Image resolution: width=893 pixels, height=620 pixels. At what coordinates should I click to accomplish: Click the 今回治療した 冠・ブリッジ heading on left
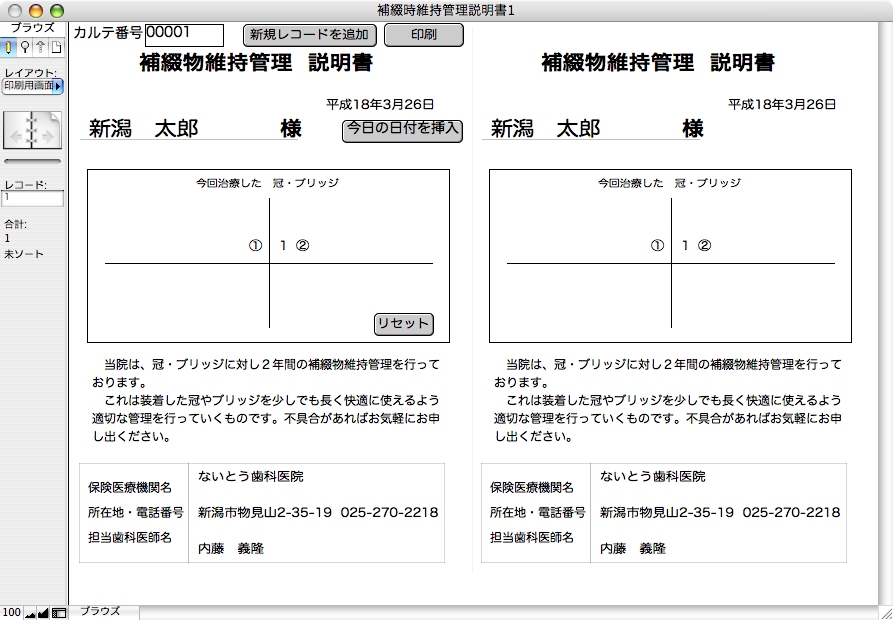pyautogui.click(x=267, y=183)
